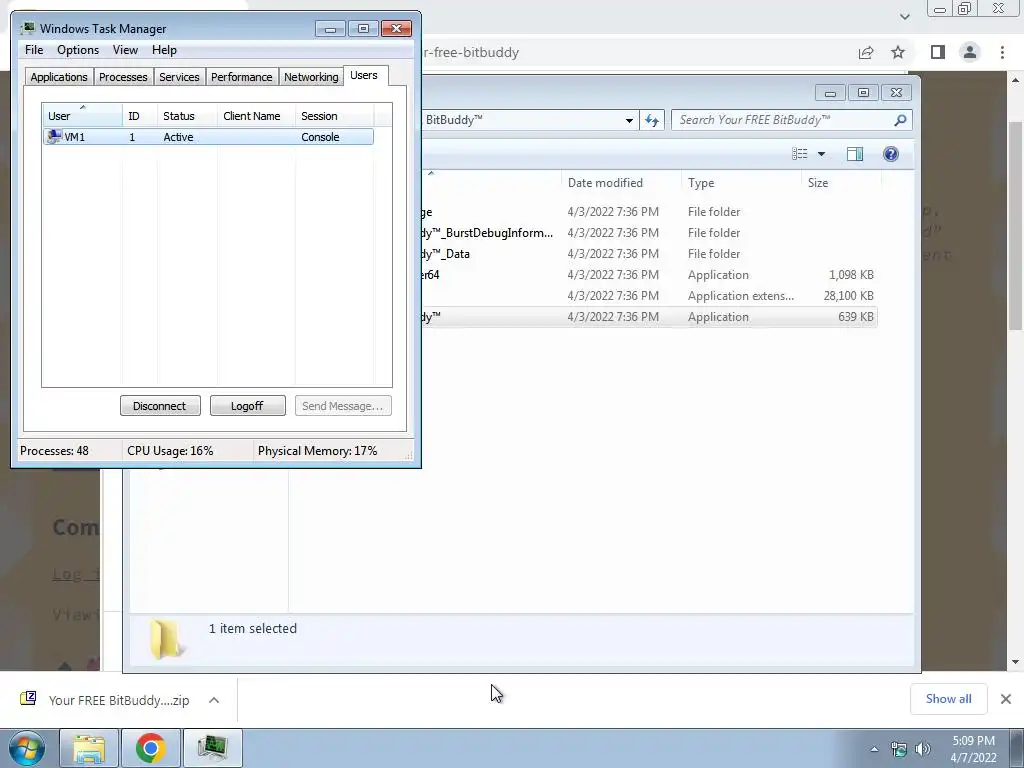Viewport: 1024px width, 768px height.
Task: Sort by ID column header
Action: tap(140, 116)
